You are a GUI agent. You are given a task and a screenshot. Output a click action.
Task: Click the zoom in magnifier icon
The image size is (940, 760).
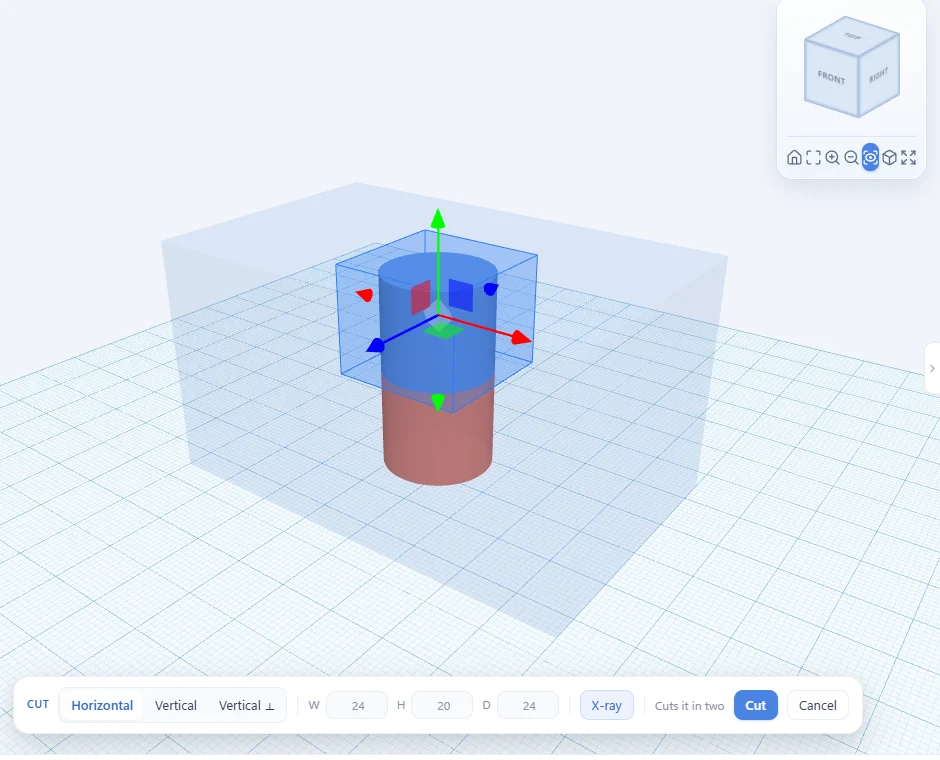point(832,158)
